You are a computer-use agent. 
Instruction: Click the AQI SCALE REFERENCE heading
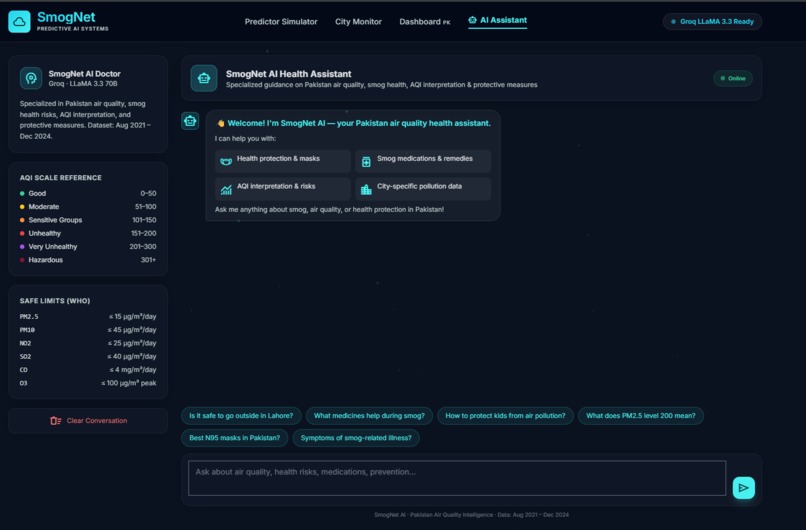click(61, 178)
